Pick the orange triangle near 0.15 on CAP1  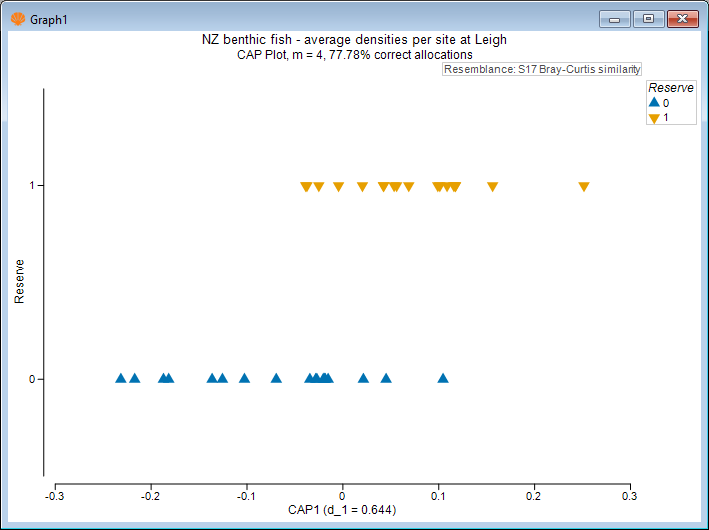tap(492, 187)
